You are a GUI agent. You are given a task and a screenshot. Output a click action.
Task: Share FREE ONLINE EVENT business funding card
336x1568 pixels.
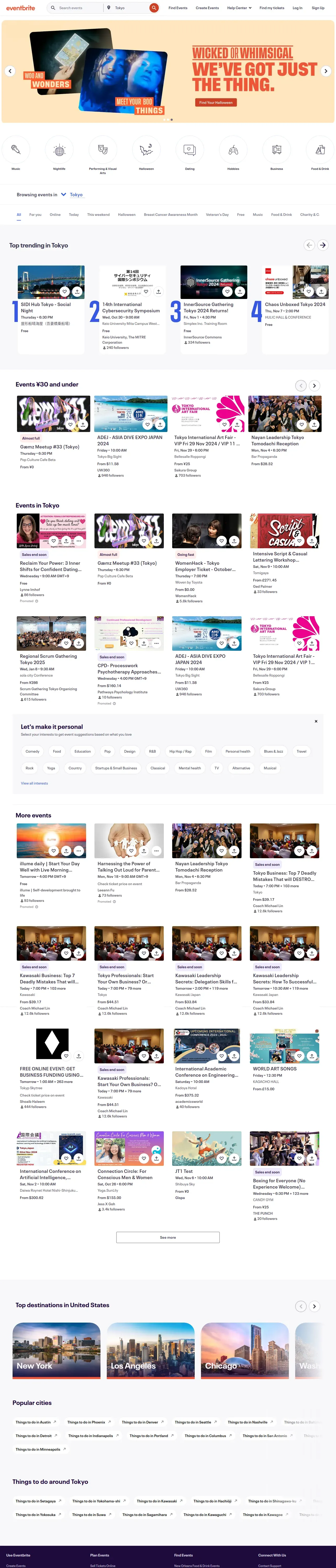(79, 1056)
